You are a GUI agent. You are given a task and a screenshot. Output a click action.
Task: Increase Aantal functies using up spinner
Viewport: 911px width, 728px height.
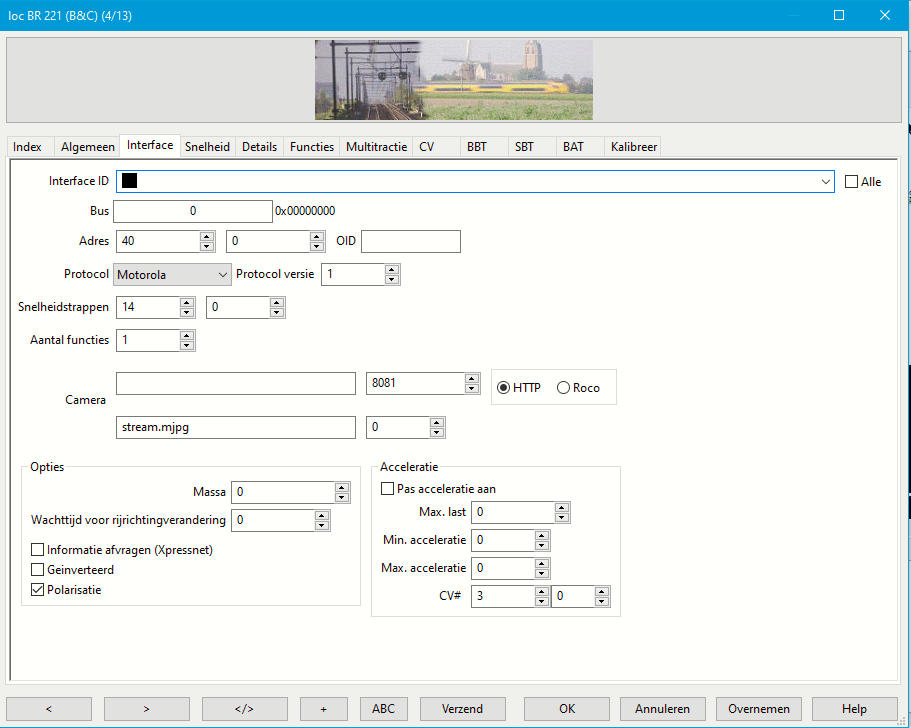(x=187, y=336)
